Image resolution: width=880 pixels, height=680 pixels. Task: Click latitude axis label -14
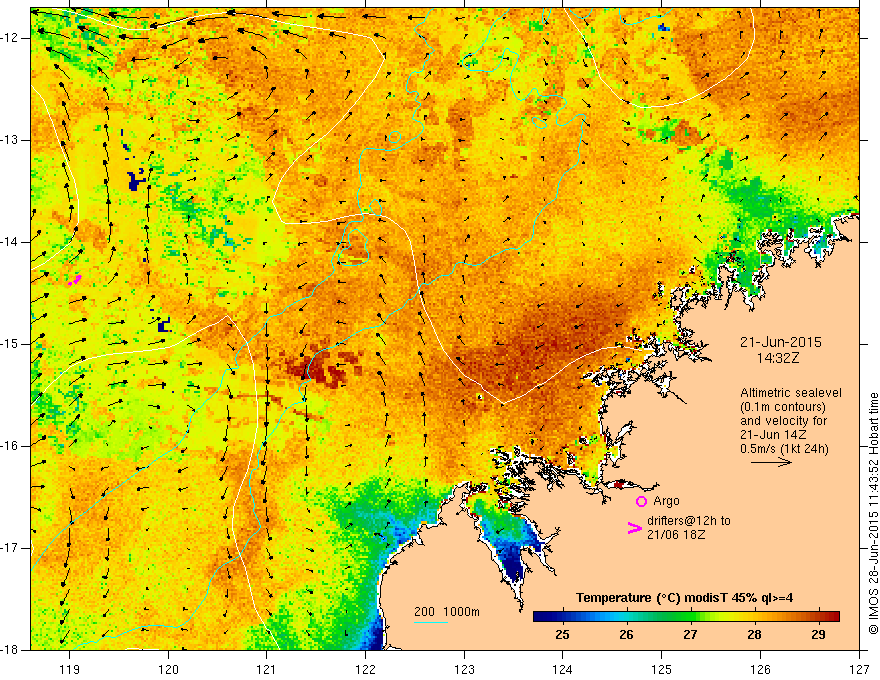(11, 242)
